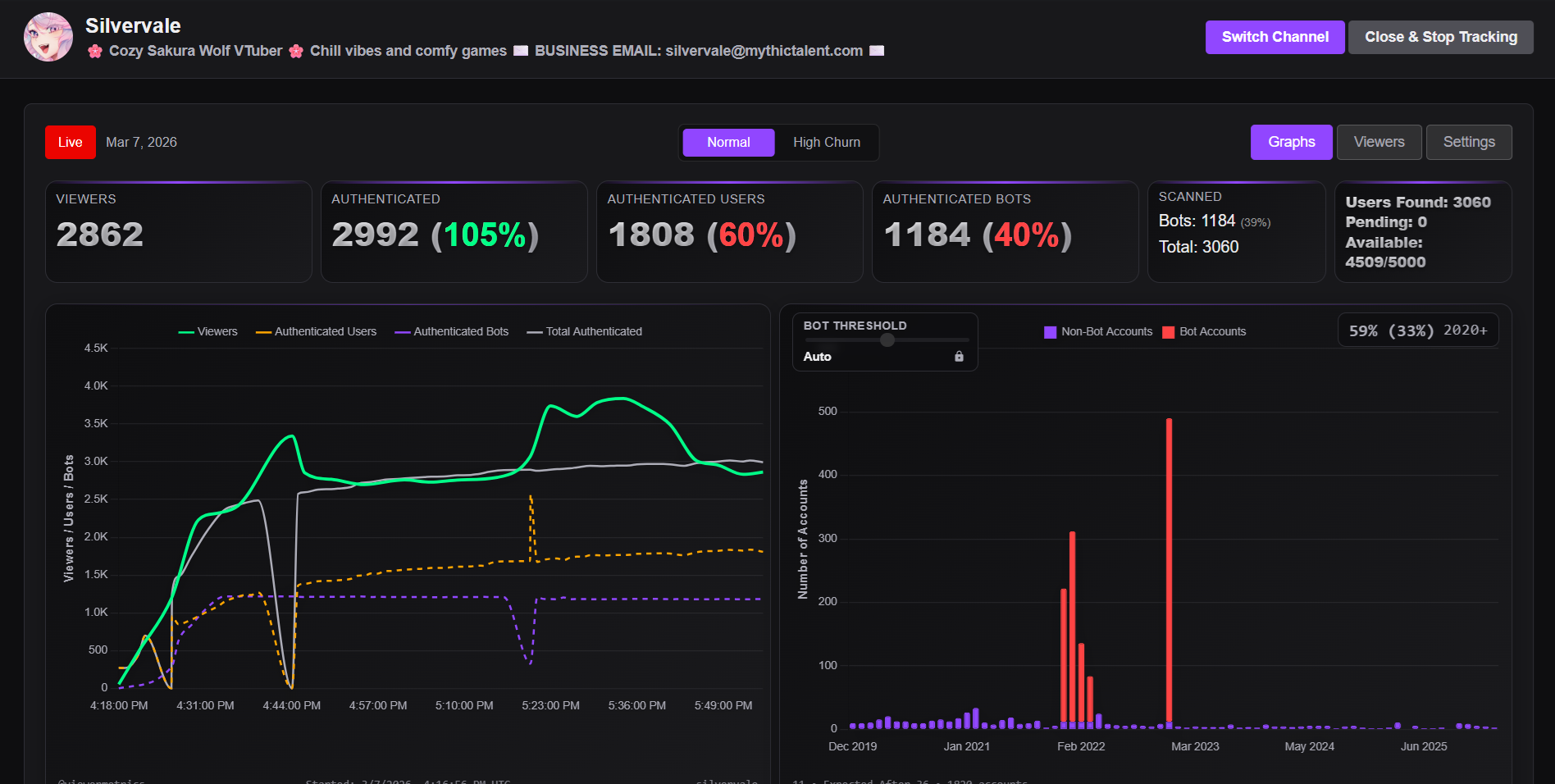This screenshot has height=784, width=1555.
Task: Click the Users Found 3060 card
Action: [x=1423, y=232]
